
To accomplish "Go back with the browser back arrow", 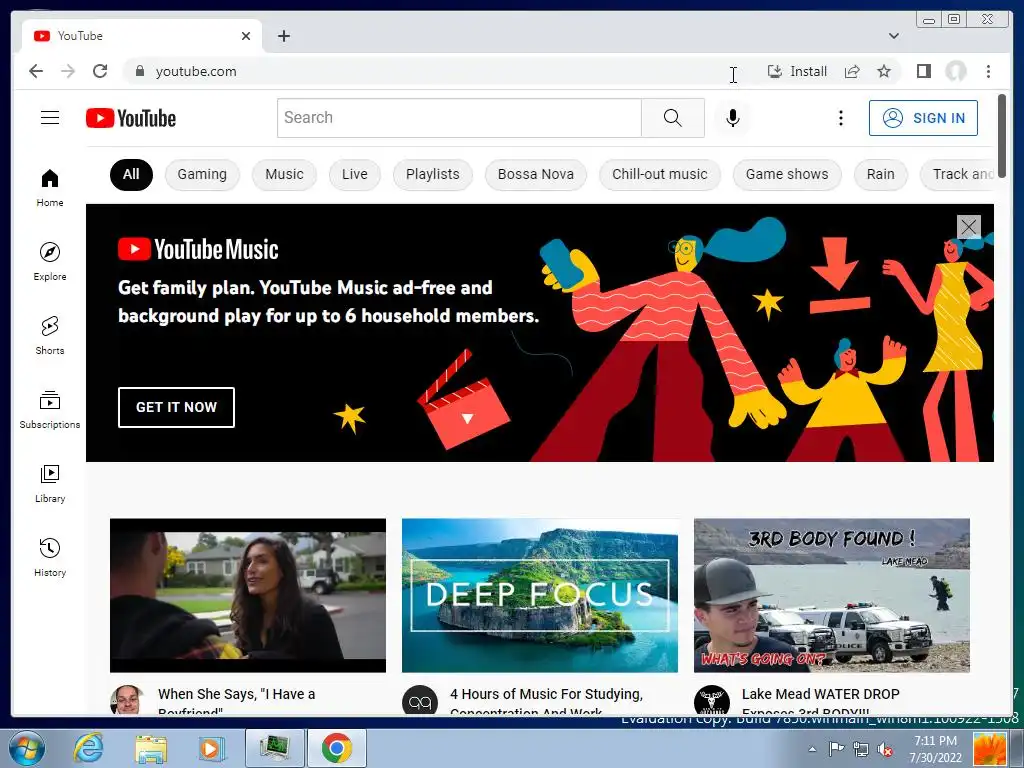I will tap(36, 71).
